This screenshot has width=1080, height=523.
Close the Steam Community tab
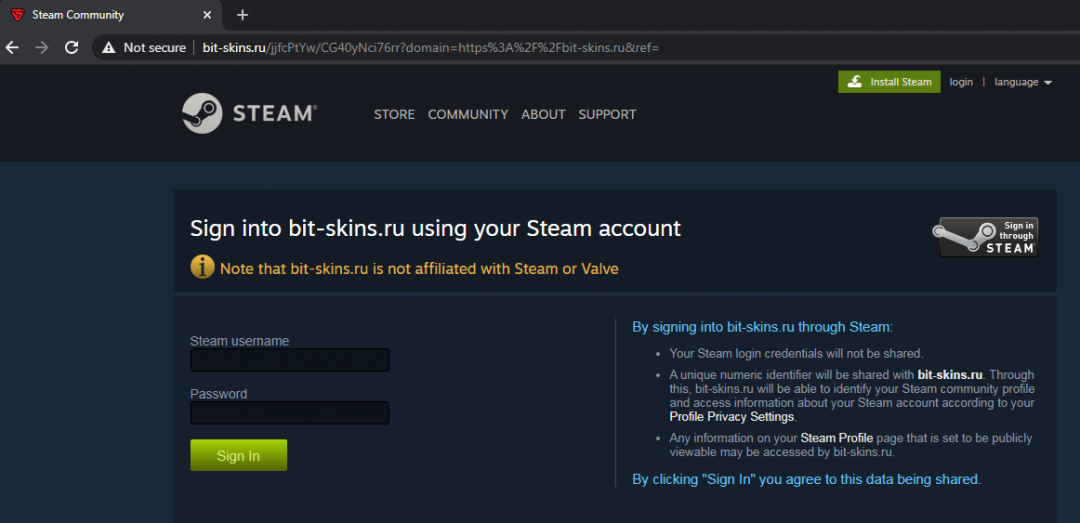207,15
